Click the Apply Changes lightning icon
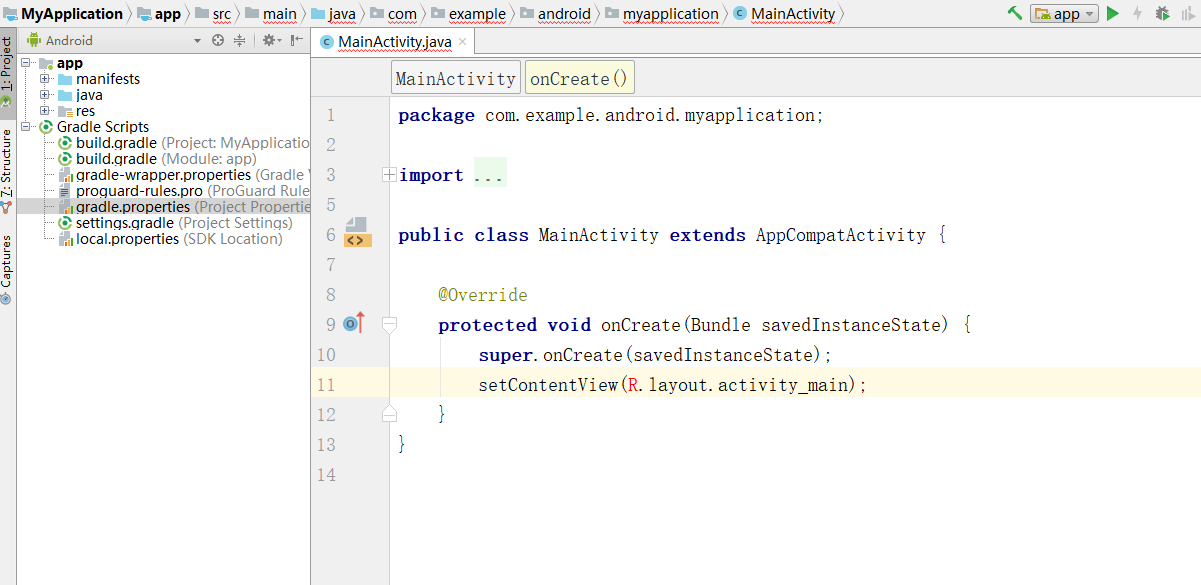This screenshot has height=585, width=1201. coord(1138,14)
